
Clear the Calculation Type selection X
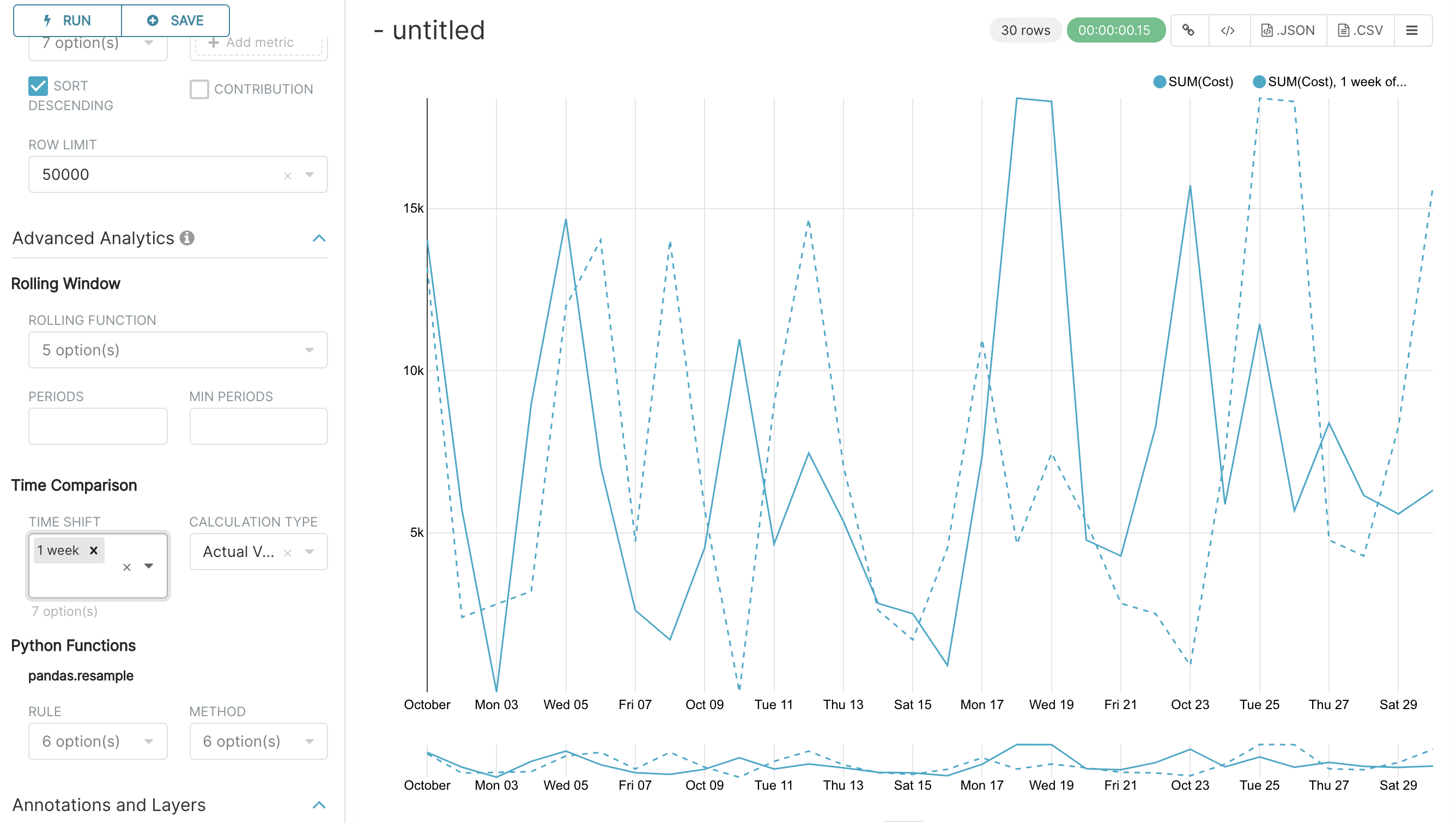[287, 553]
